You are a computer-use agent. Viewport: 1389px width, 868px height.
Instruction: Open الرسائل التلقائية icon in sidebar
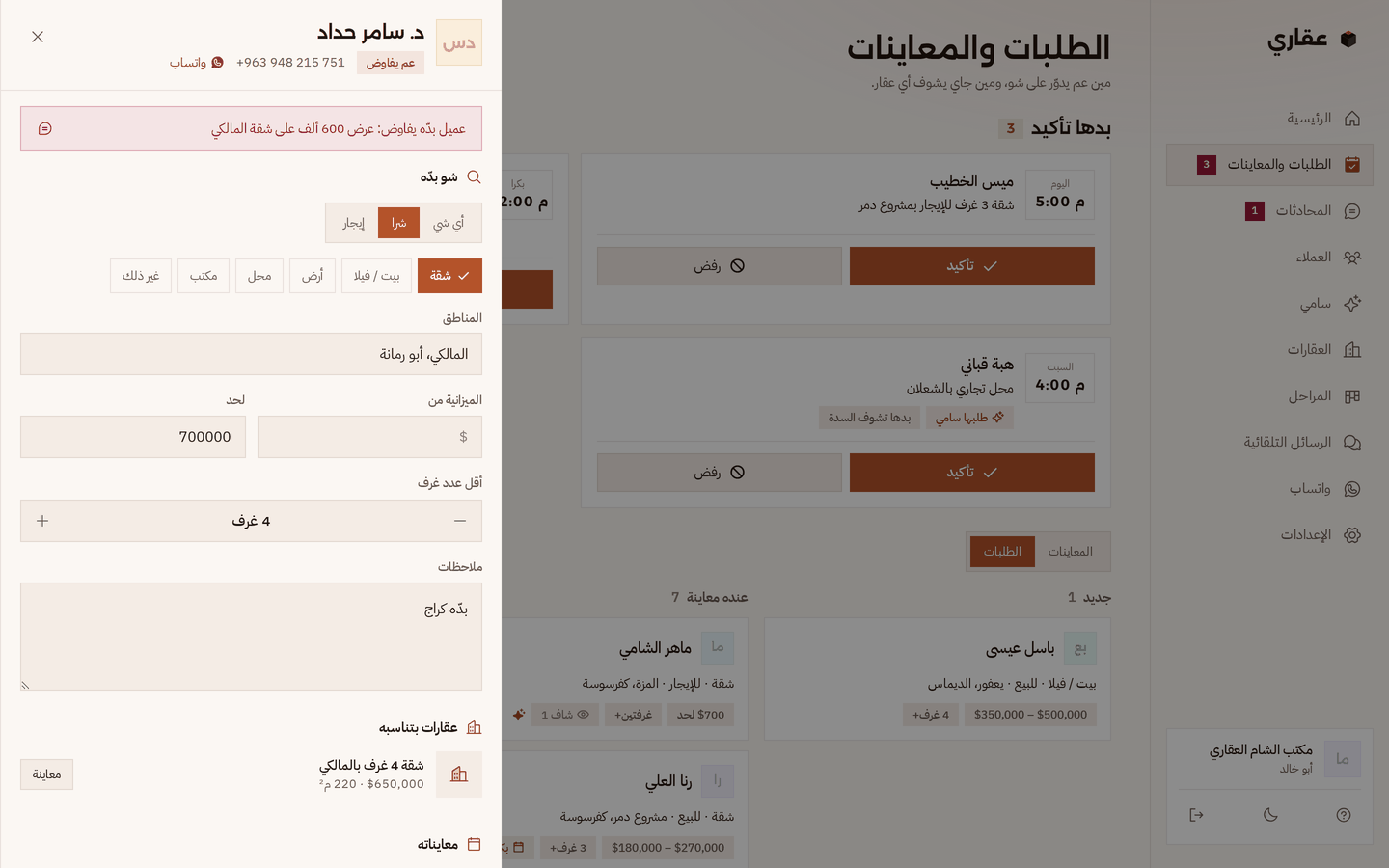pos(1352,443)
